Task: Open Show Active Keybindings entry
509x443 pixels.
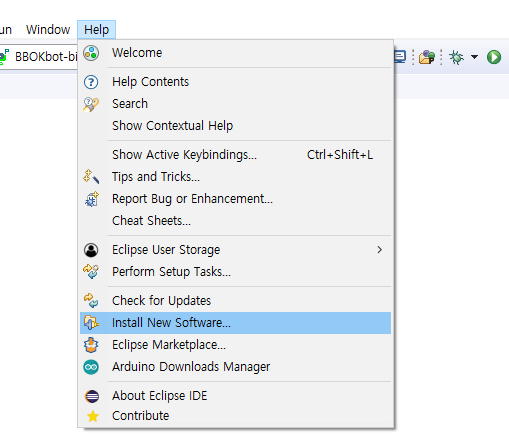Action: pyautogui.click(x=235, y=155)
